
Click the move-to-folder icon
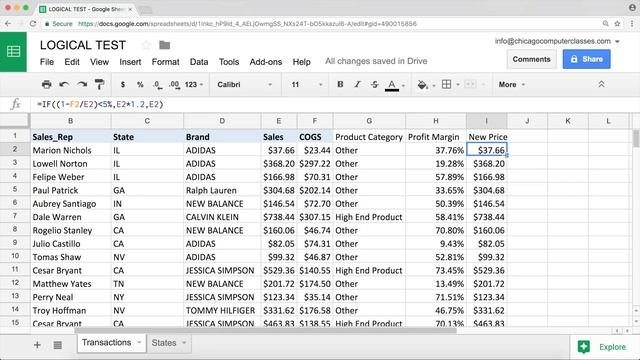164,45
